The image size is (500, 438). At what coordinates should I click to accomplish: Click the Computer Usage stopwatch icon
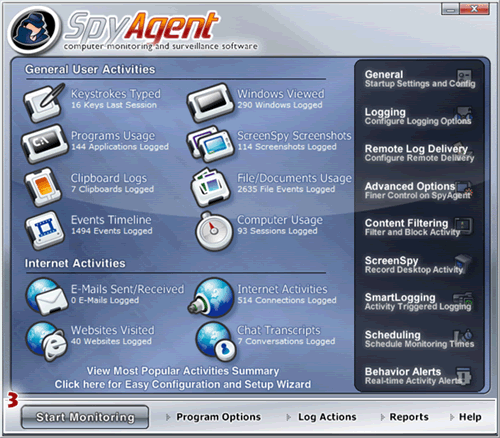(214, 231)
